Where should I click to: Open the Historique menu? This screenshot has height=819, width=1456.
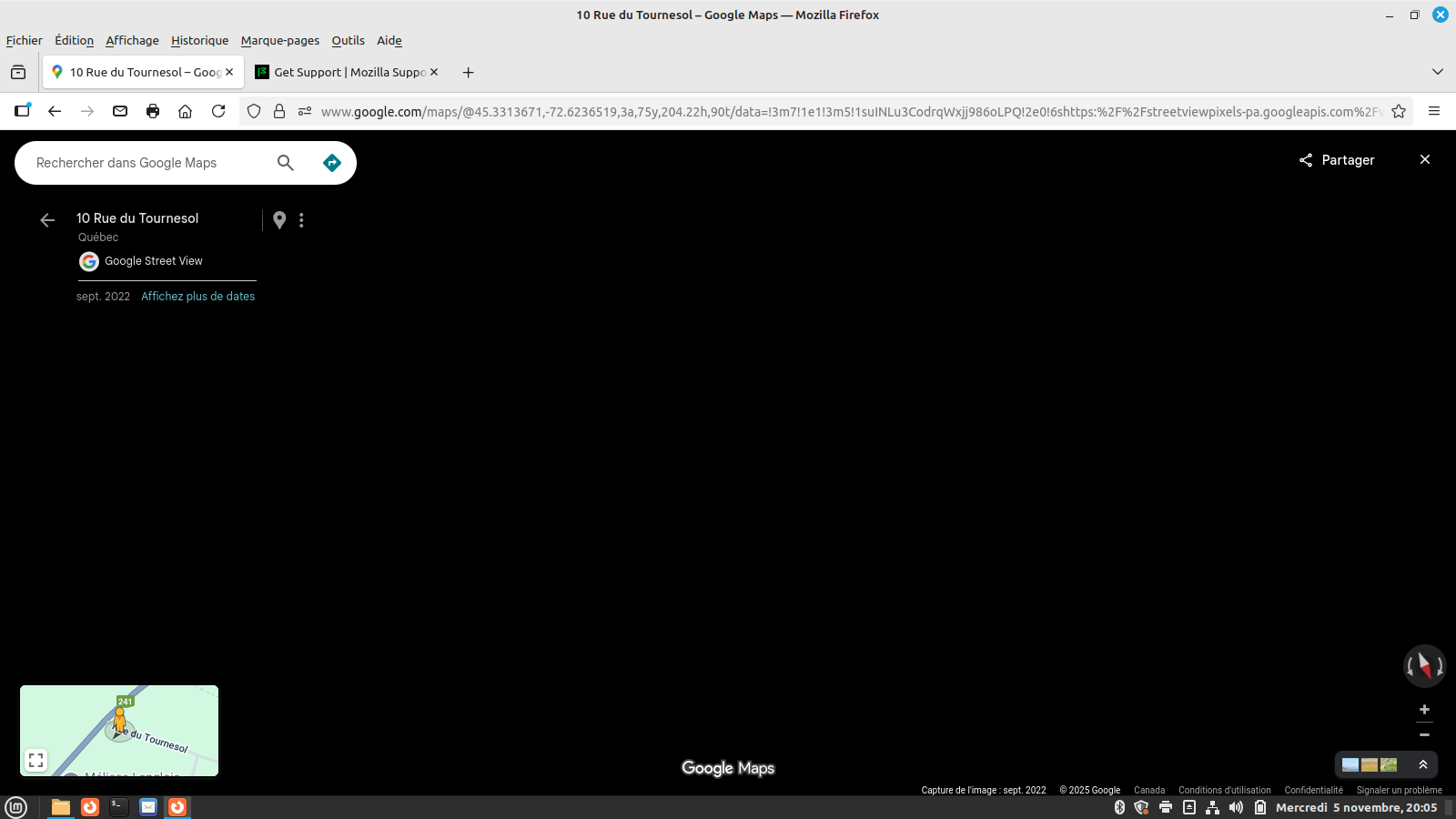click(200, 41)
